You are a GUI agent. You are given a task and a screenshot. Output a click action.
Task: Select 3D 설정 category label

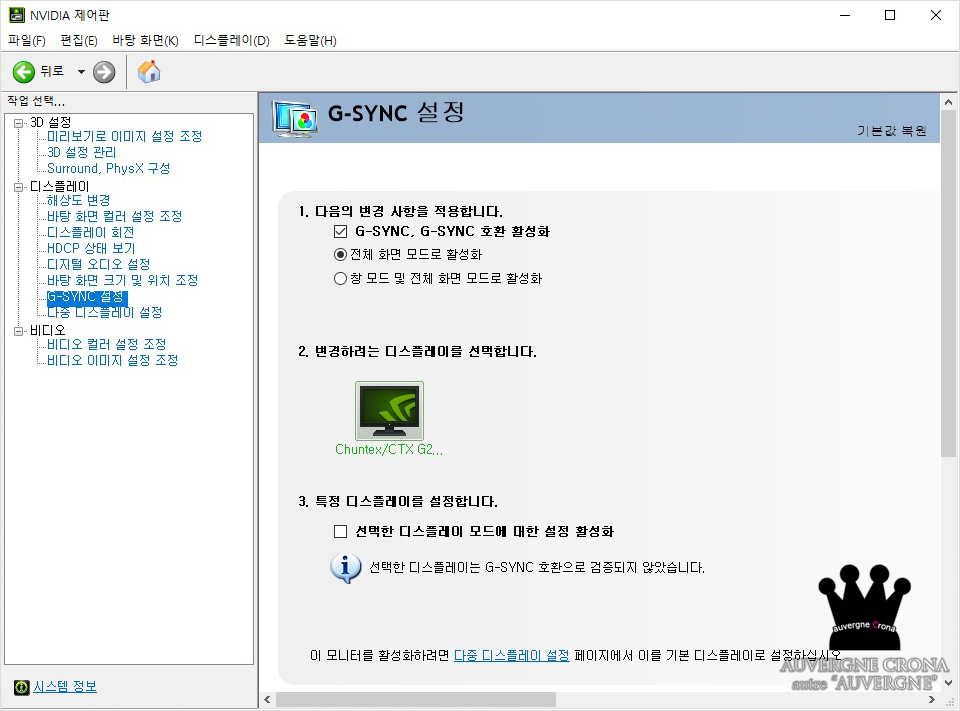51,122
